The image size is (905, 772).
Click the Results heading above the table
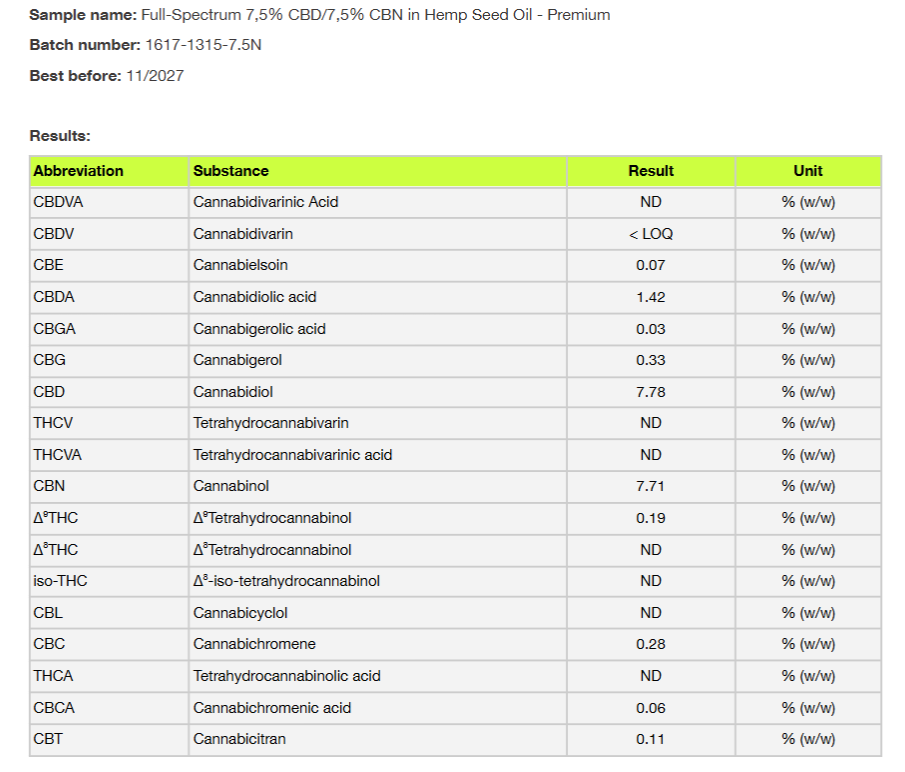[x=60, y=136]
